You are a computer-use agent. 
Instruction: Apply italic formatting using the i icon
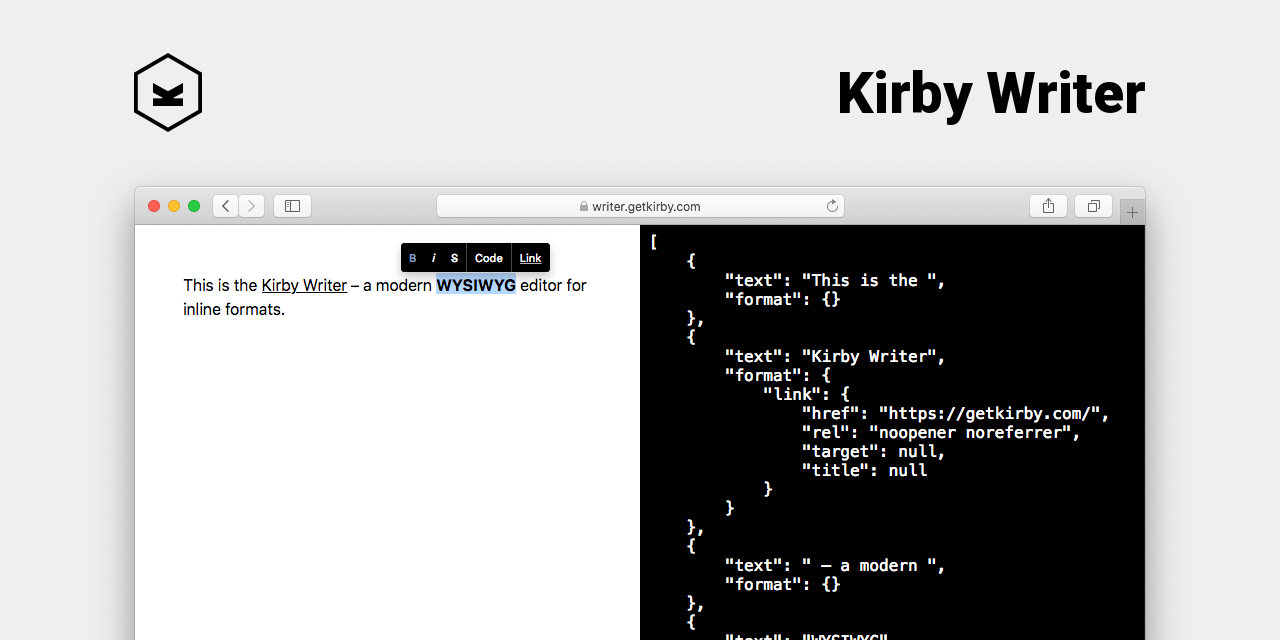click(433, 257)
